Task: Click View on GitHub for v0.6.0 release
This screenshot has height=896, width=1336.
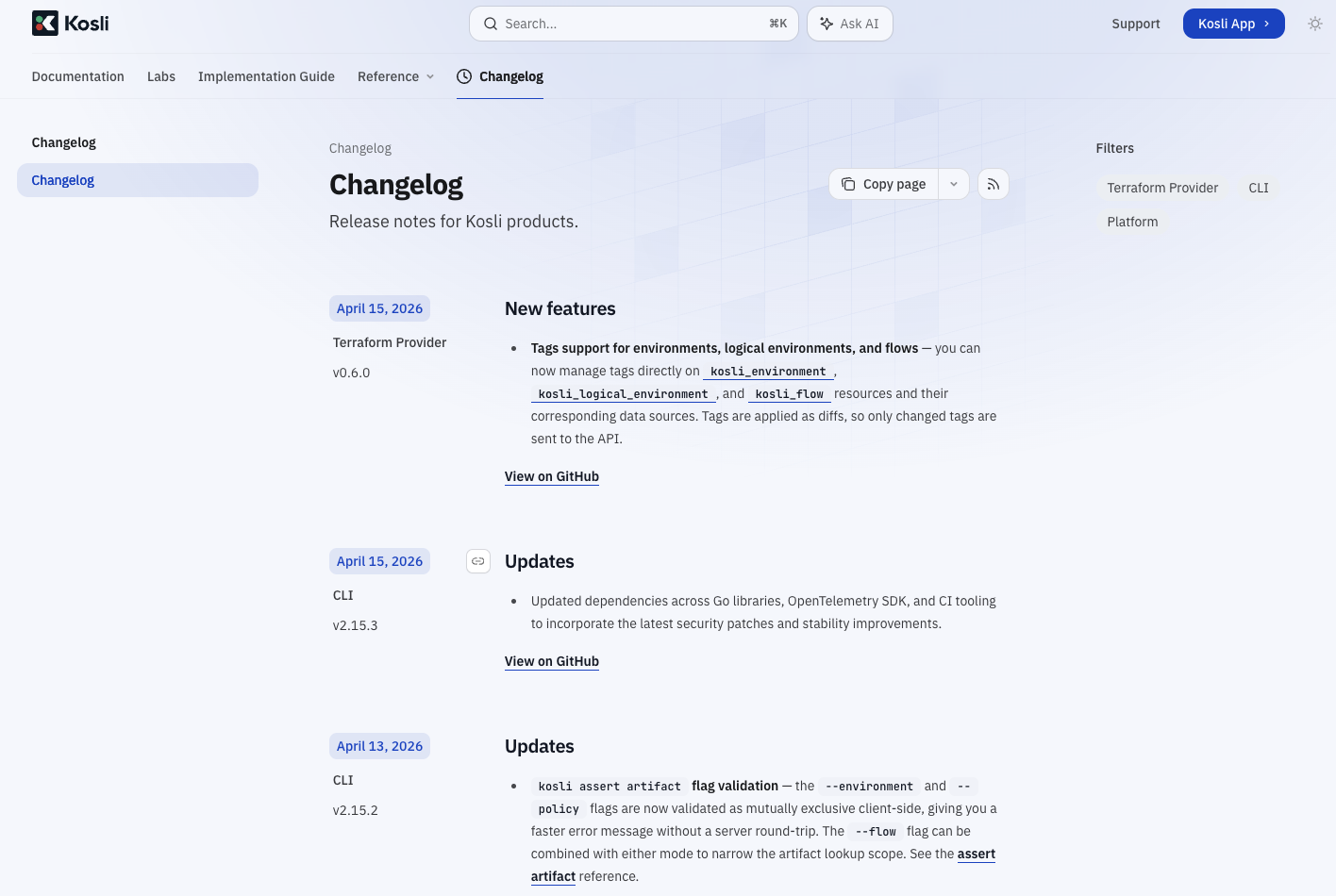Action: (551, 476)
